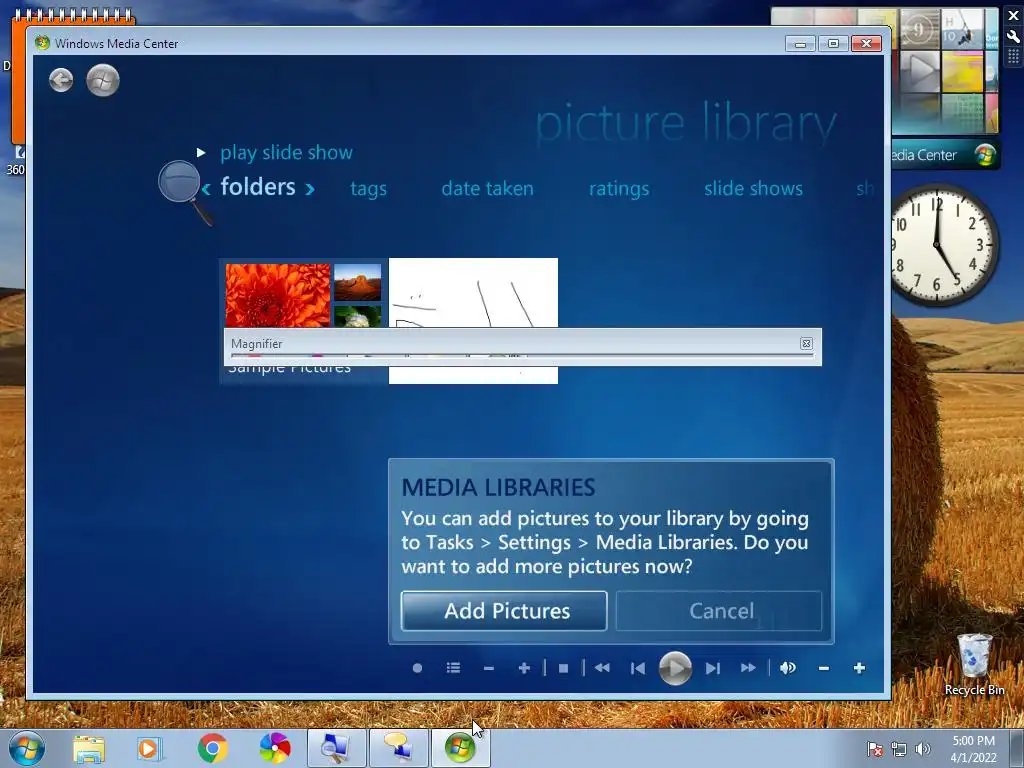Switch to date taken view

coord(487,189)
